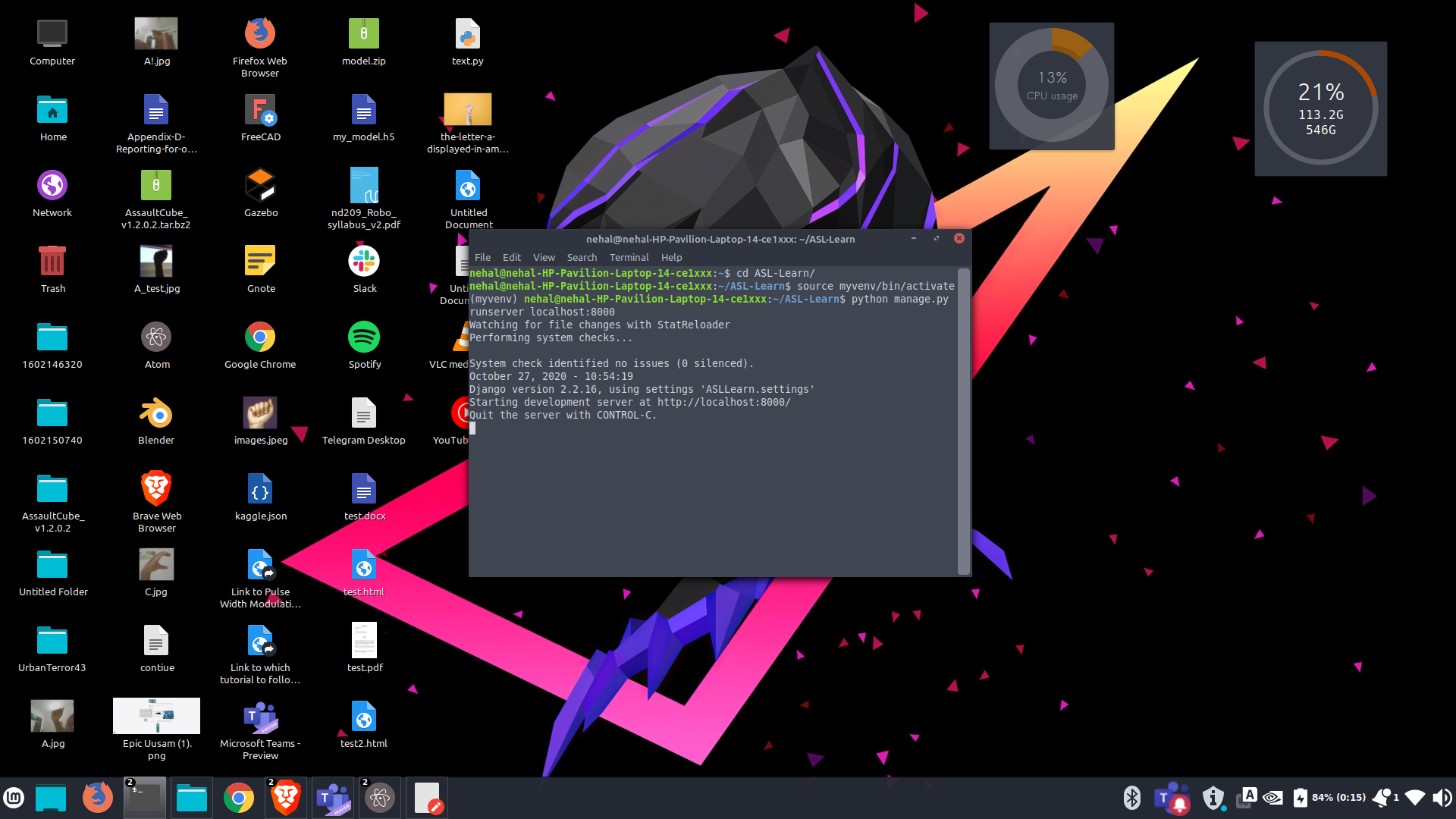
Task: Open the terminal's File menu
Action: [482, 257]
